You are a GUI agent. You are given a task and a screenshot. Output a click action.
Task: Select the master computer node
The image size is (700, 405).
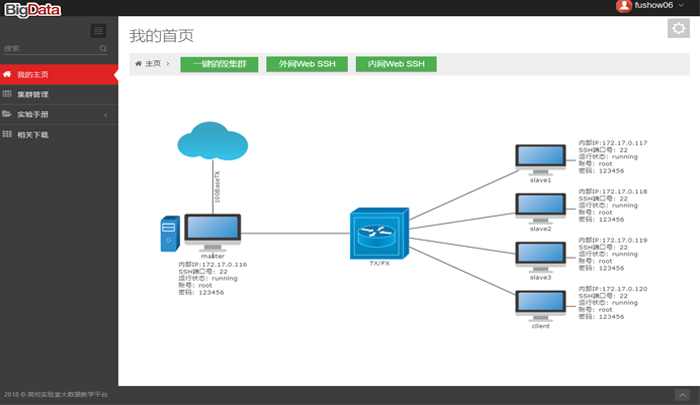214,233
